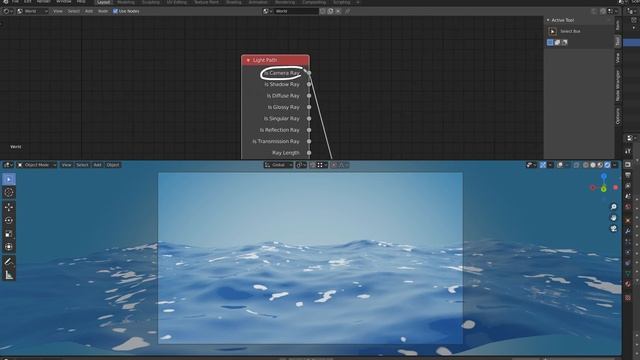
Task: Toggle the camera view icon
Action: pyautogui.click(x=613, y=229)
